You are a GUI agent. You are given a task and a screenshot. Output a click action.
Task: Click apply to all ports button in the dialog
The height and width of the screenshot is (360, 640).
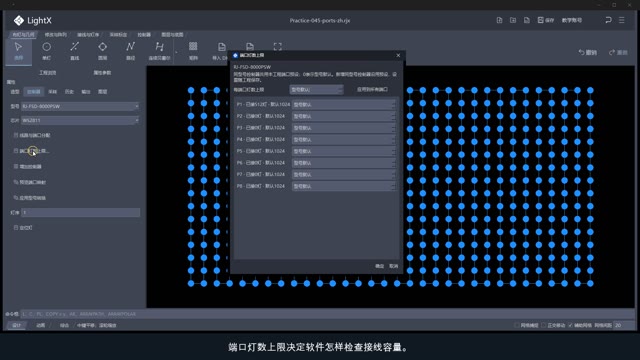pyautogui.click(x=372, y=89)
